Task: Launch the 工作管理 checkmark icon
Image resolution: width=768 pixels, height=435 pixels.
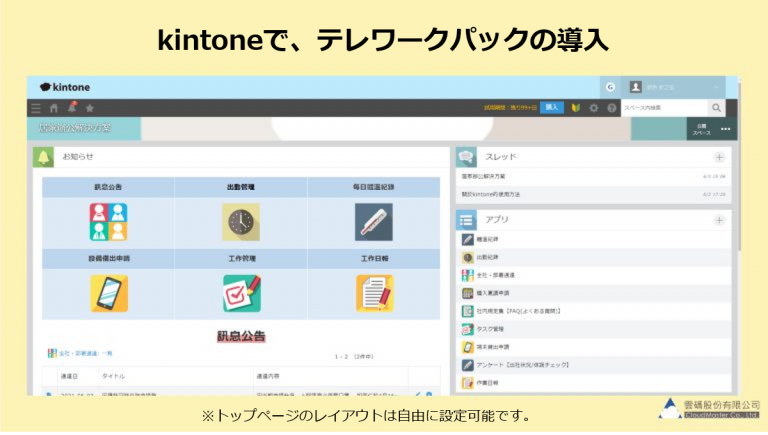Action: pyautogui.click(x=241, y=293)
